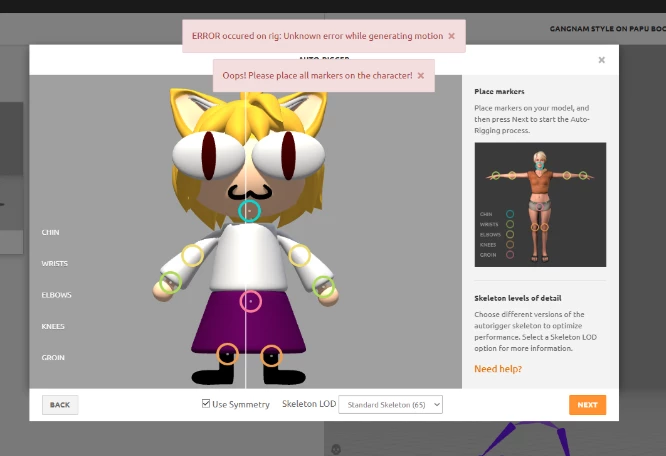Select the yellow marker on character's right arm
The height and width of the screenshot is (456, 666).
coord(299,256)
